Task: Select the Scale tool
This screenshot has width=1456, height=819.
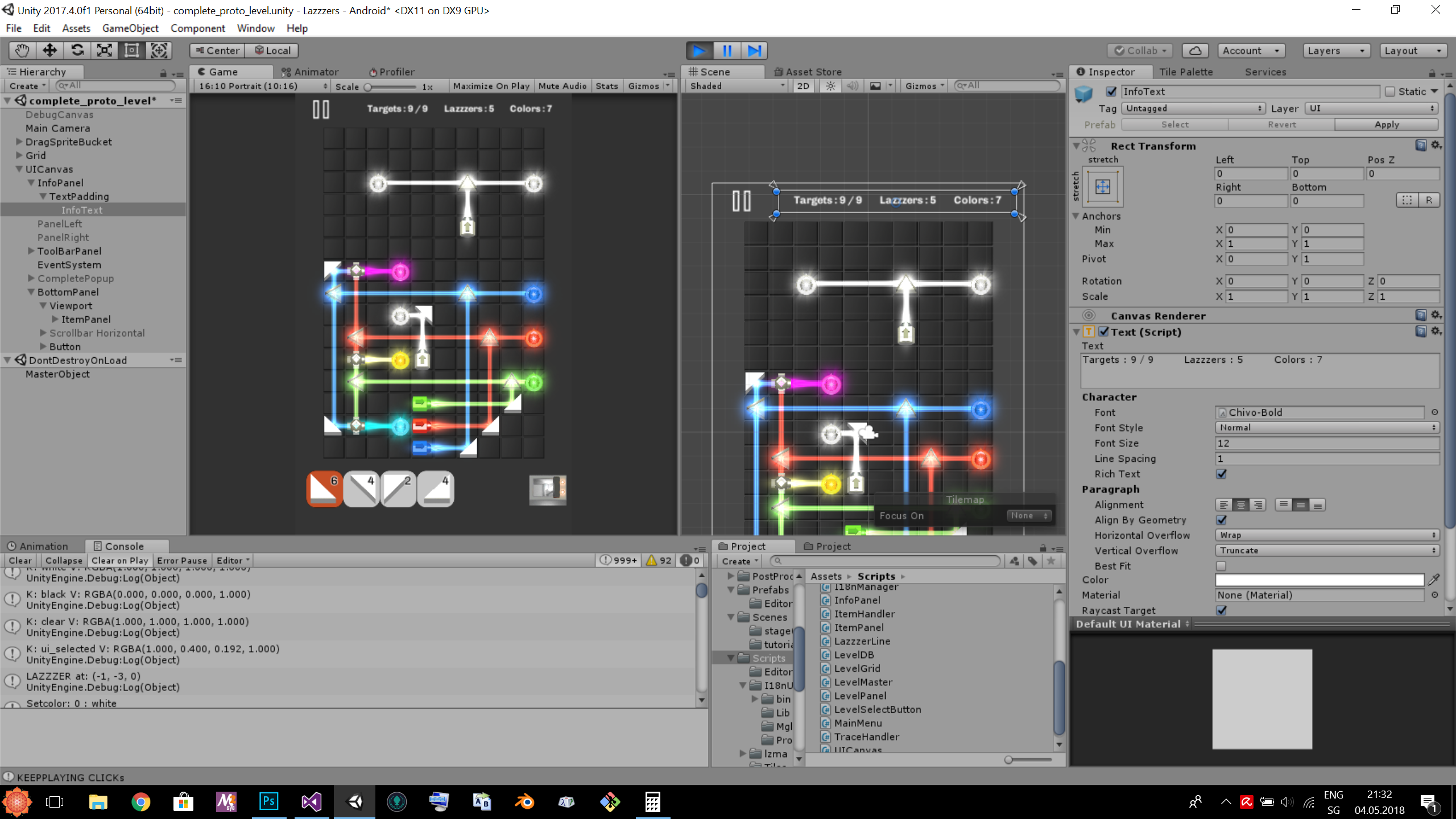Action: tap(105, 51)
